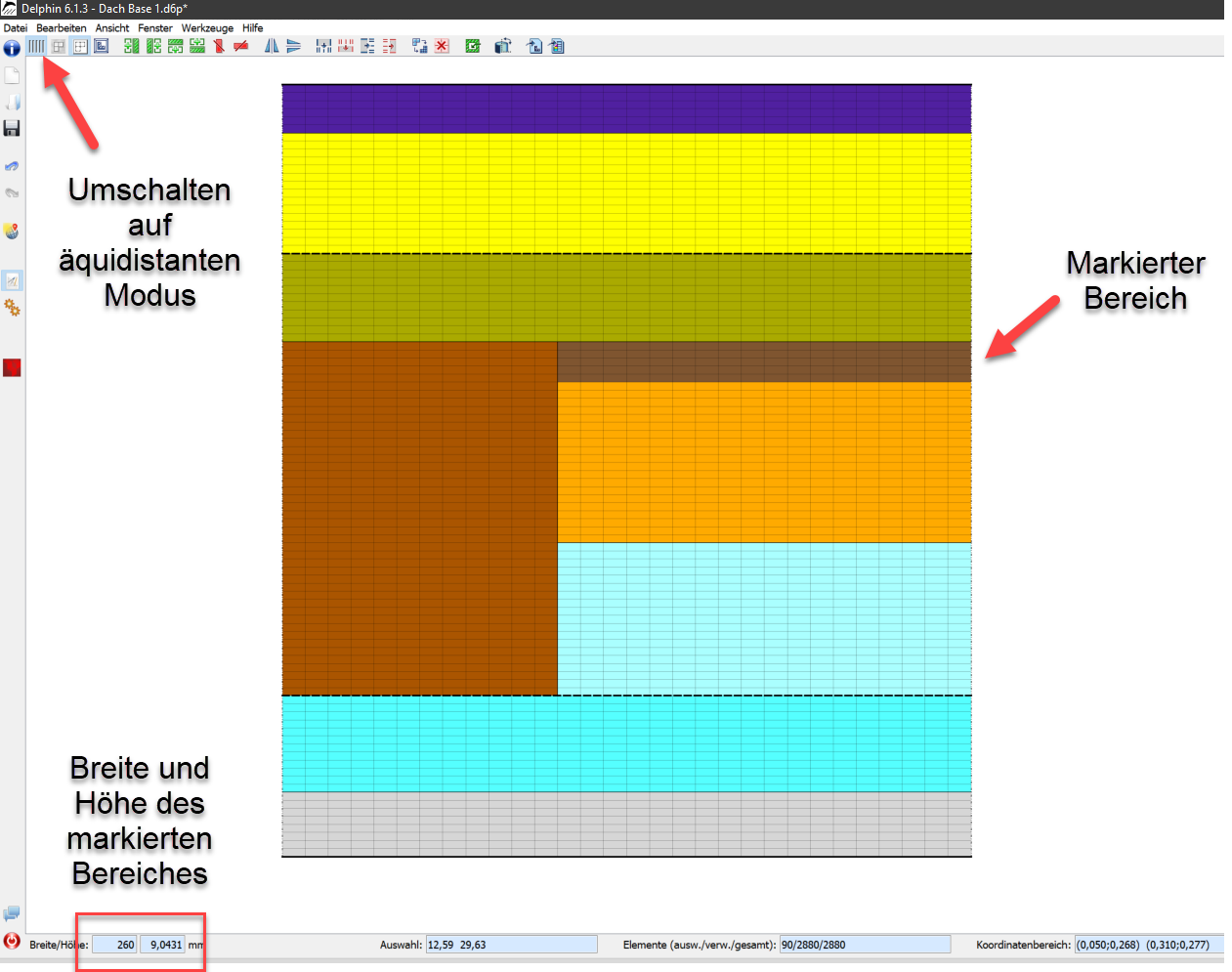1232x972 pixels.
Task: Save project with floppy disk icon
Action: point(12,128)
